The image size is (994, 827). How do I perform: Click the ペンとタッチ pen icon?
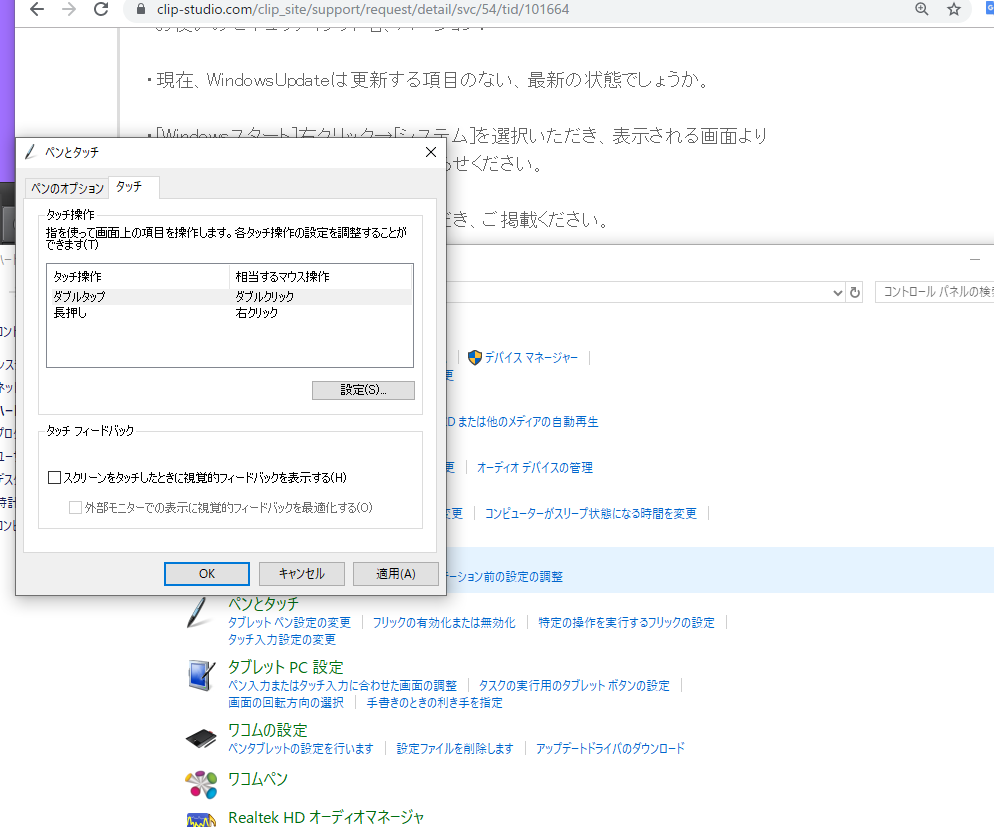(x=199, y=613)
